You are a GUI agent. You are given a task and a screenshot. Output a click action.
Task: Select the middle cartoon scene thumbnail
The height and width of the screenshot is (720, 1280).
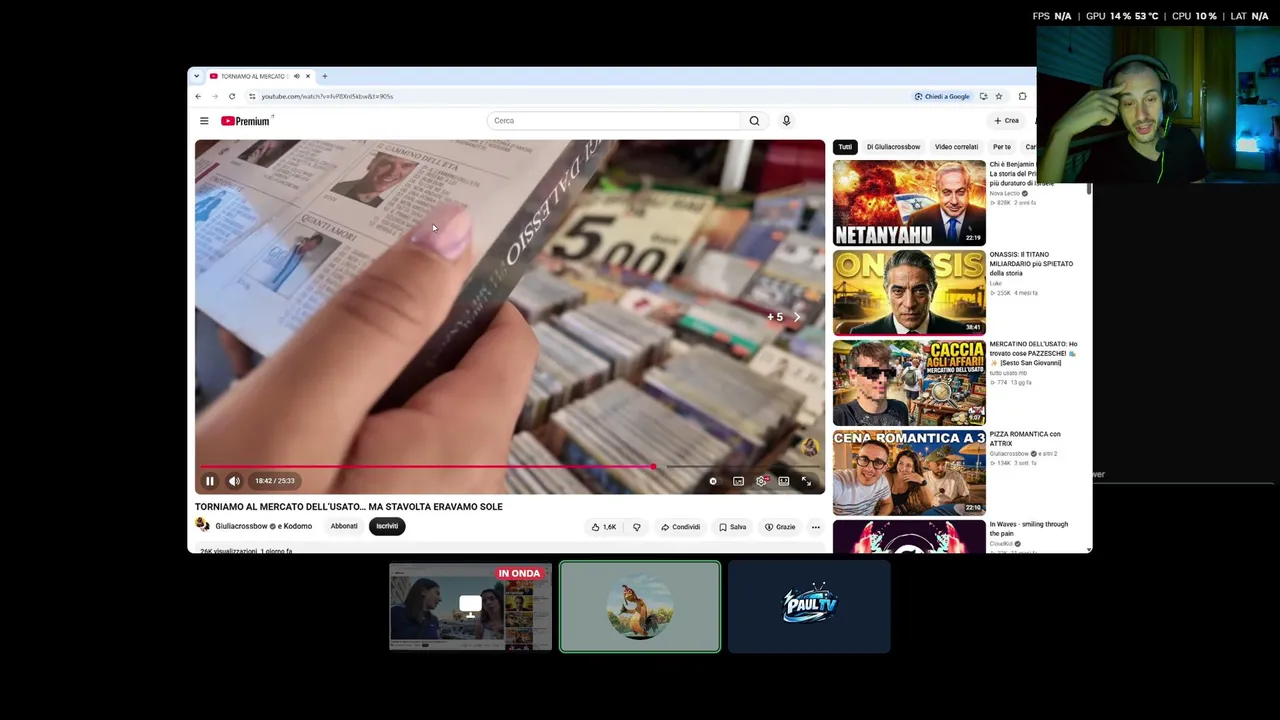640,607
